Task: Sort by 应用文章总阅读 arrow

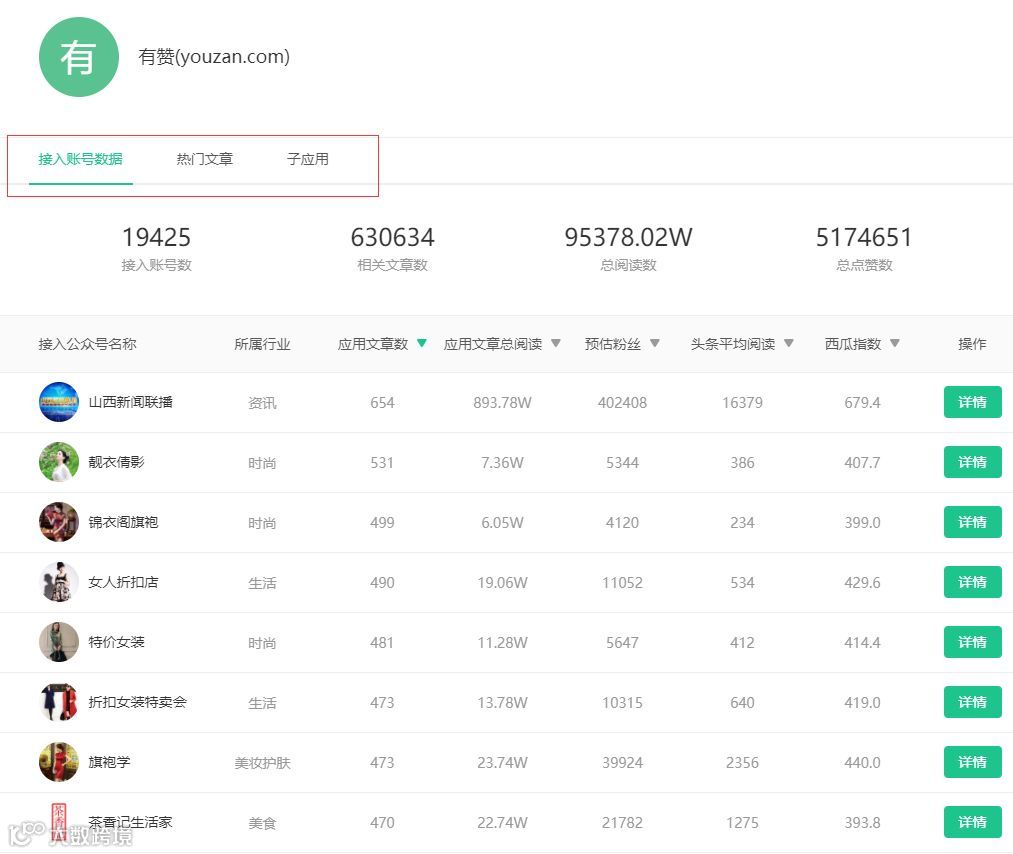Action: (556, 343)
